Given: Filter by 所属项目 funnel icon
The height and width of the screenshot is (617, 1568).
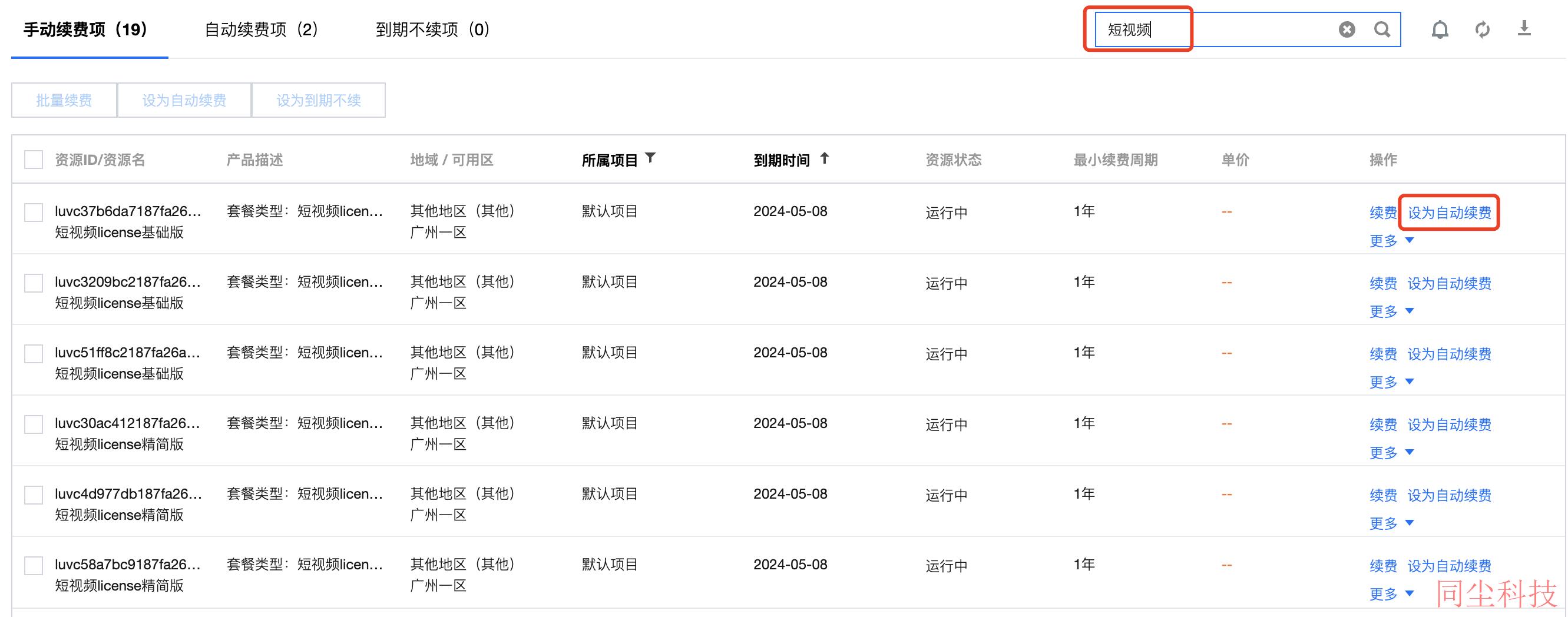Looking at the screenshot, I should pos(650,158).
